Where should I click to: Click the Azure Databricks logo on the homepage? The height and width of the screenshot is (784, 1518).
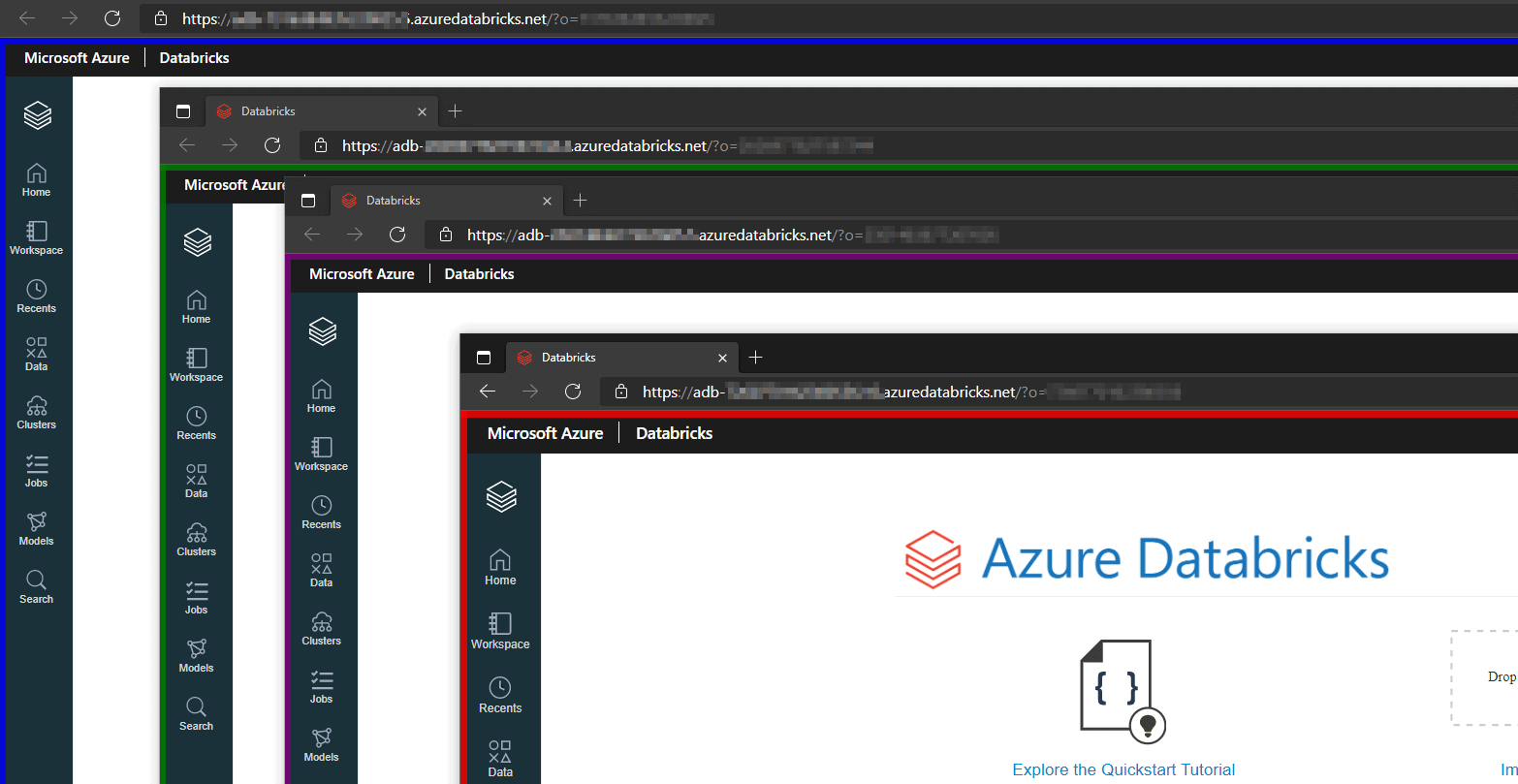(x=1147, y=559)
